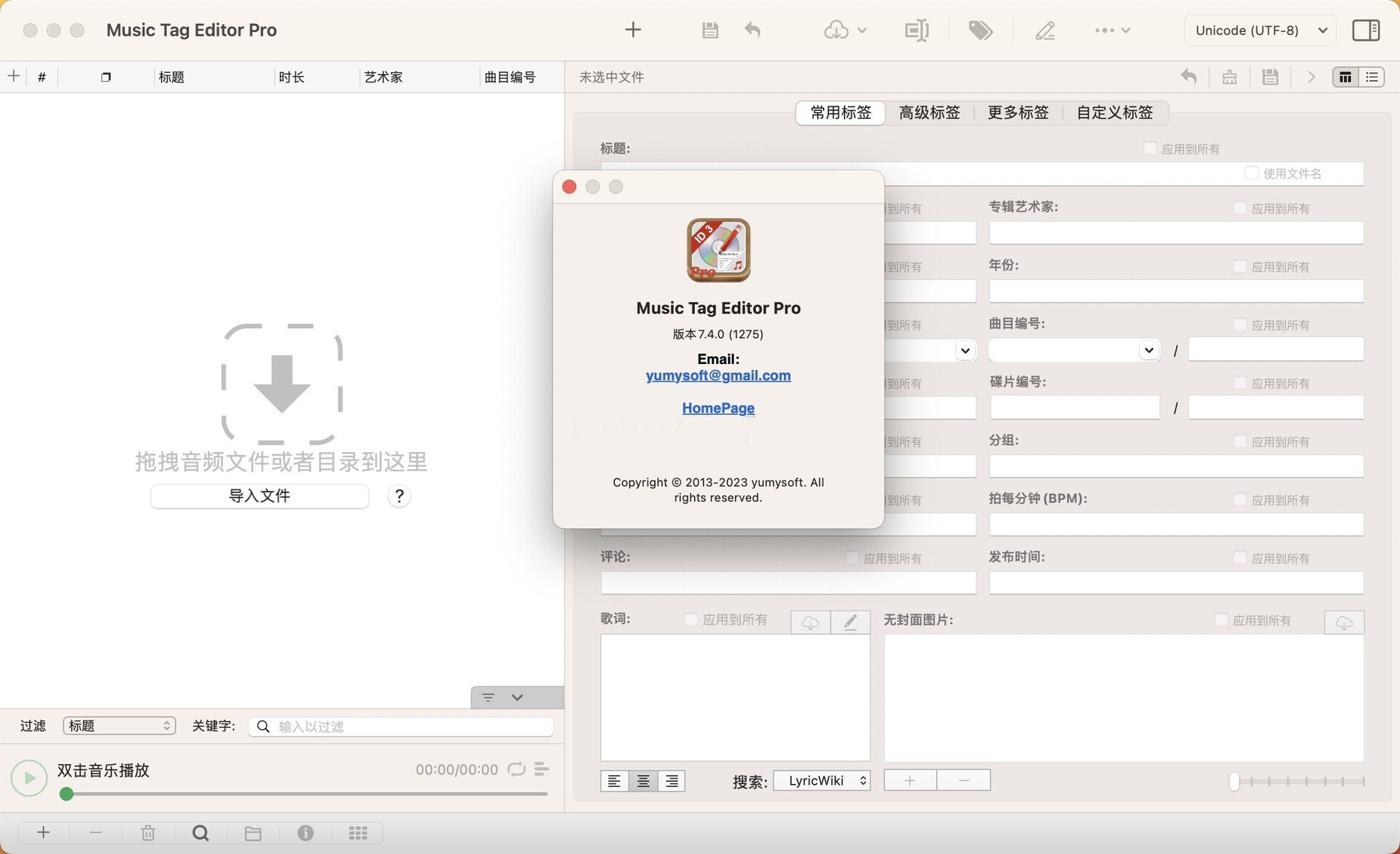This screenshot has height=854, width=1400.
Task: Check 应用到所有 for 专辑艺术家
Action: pos(1240,208)
